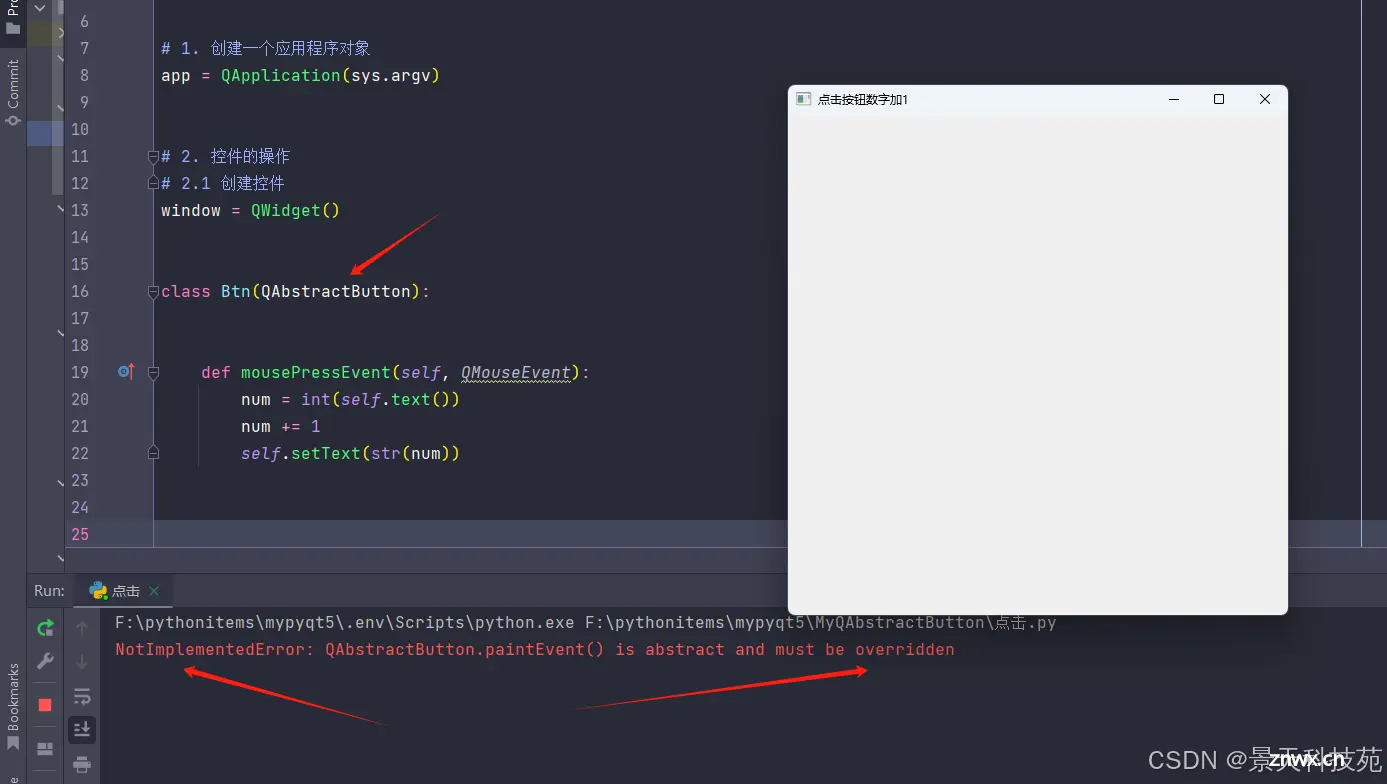This screenshot has width=1387, height=784.
Task: Click the NotImplementedError message in console
Action: [535, 649]
